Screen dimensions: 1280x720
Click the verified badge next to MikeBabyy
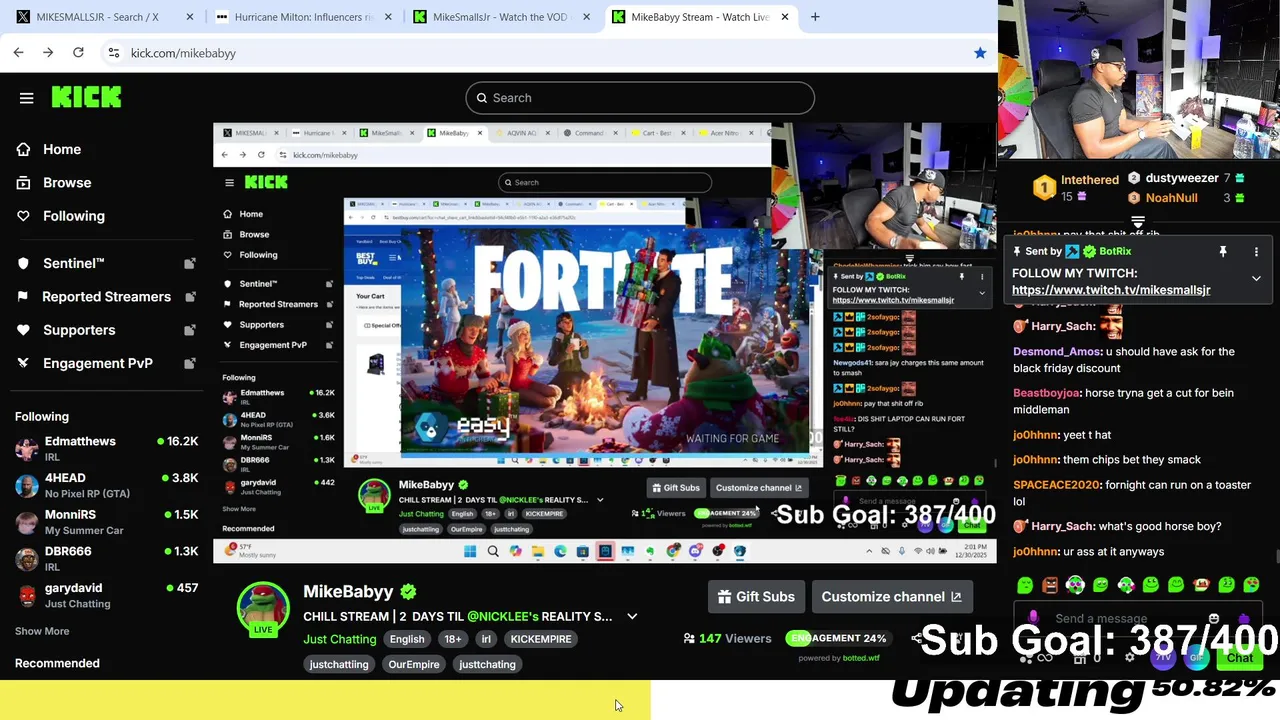pos(408,592)
